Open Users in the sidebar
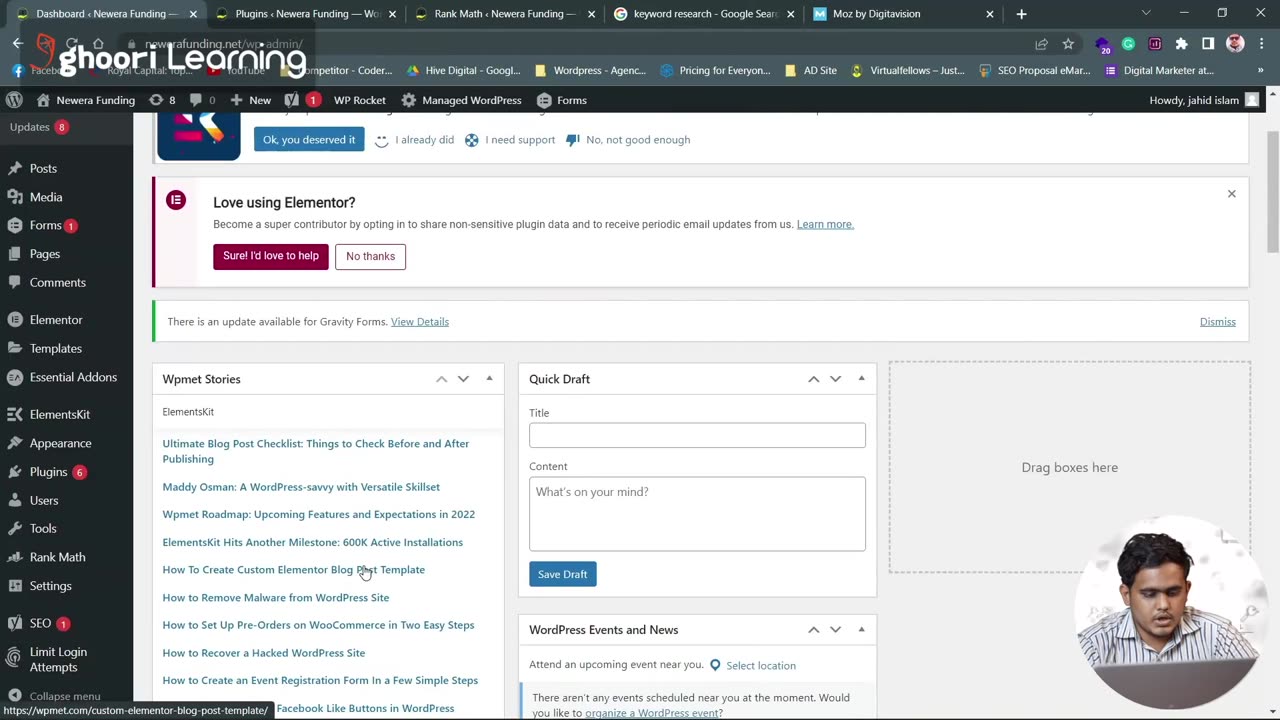The image size is (1280, 720). [x=44, y=500]
